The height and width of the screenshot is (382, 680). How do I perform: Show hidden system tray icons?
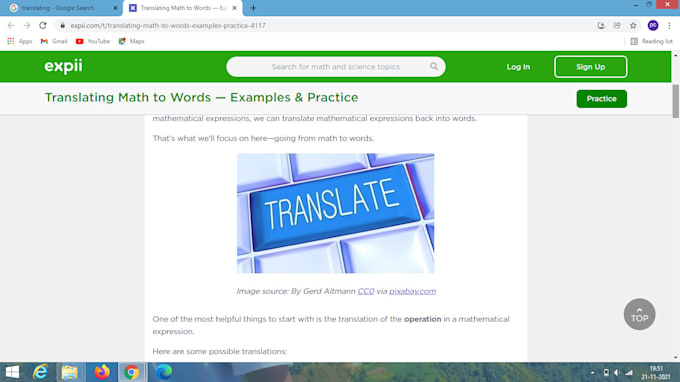click(592, 372)
